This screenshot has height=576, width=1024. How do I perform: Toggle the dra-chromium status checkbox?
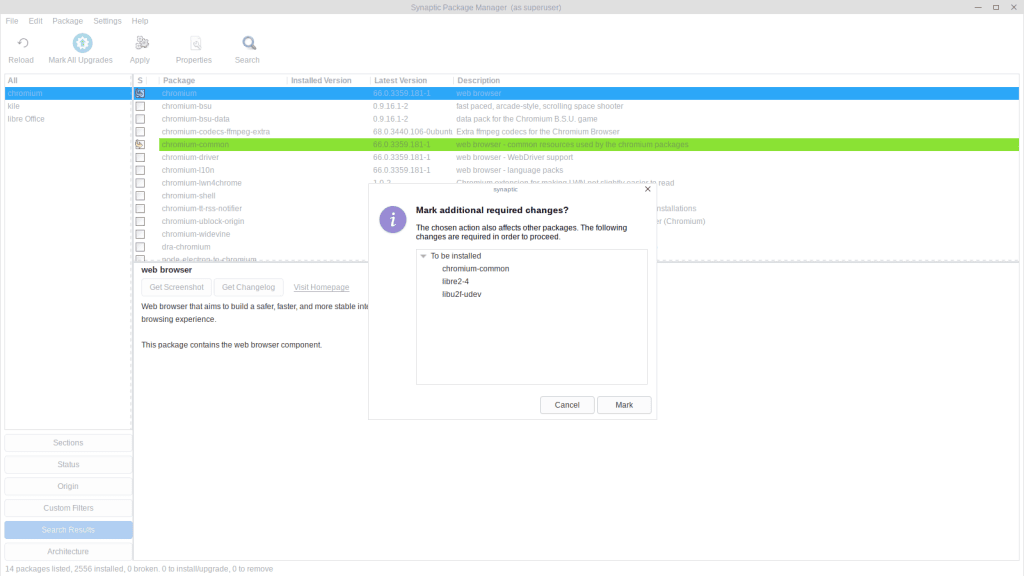pos(140,247)
